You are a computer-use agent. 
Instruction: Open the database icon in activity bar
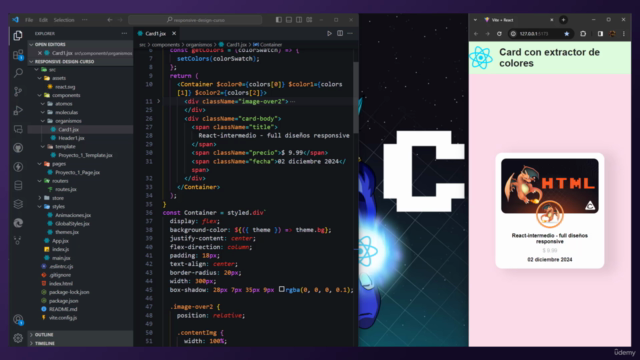click(18, 185)
